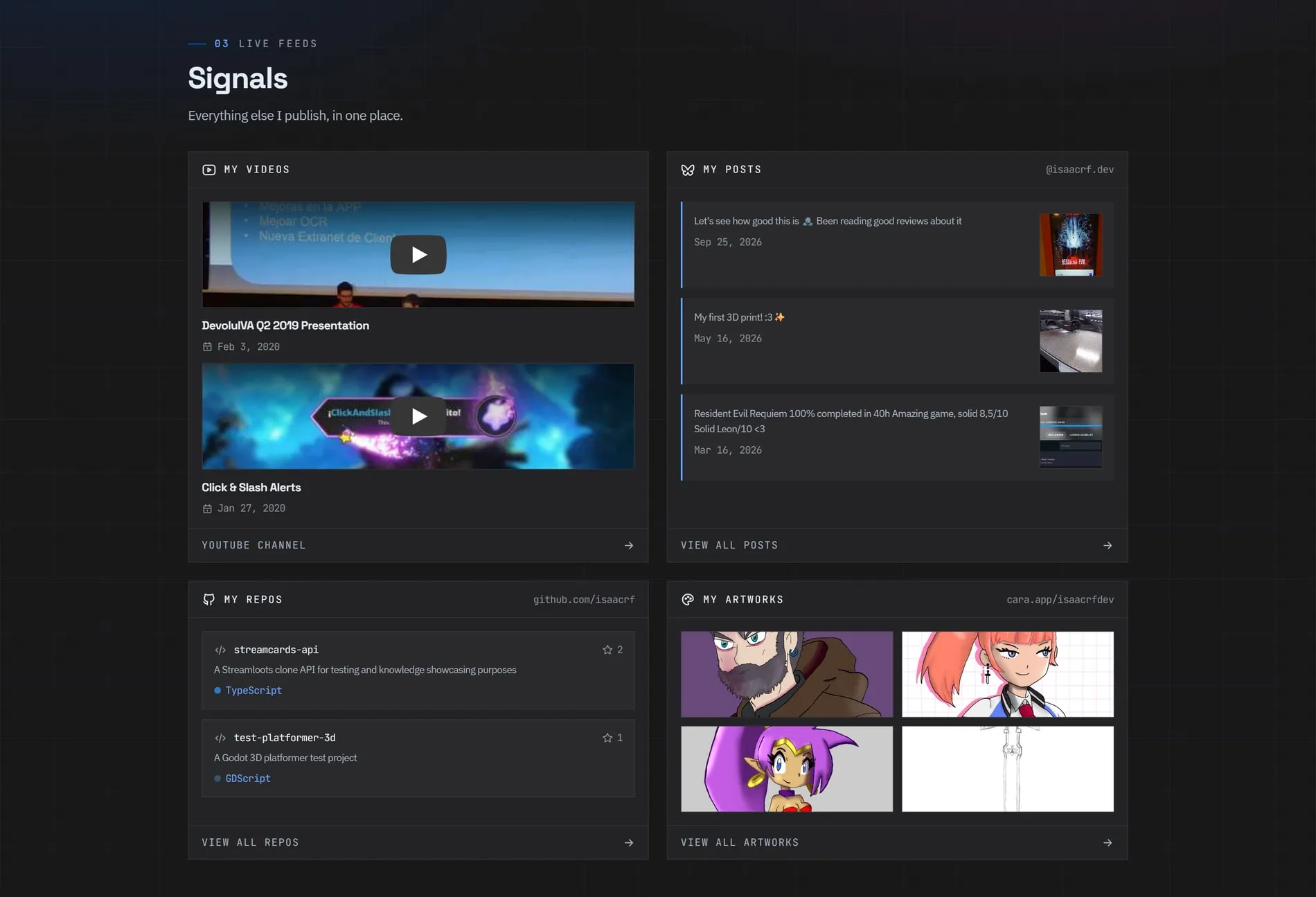Click the star icon on test-platformer-3d
This screenshot has width=1316, height=897.
point(607,738)
